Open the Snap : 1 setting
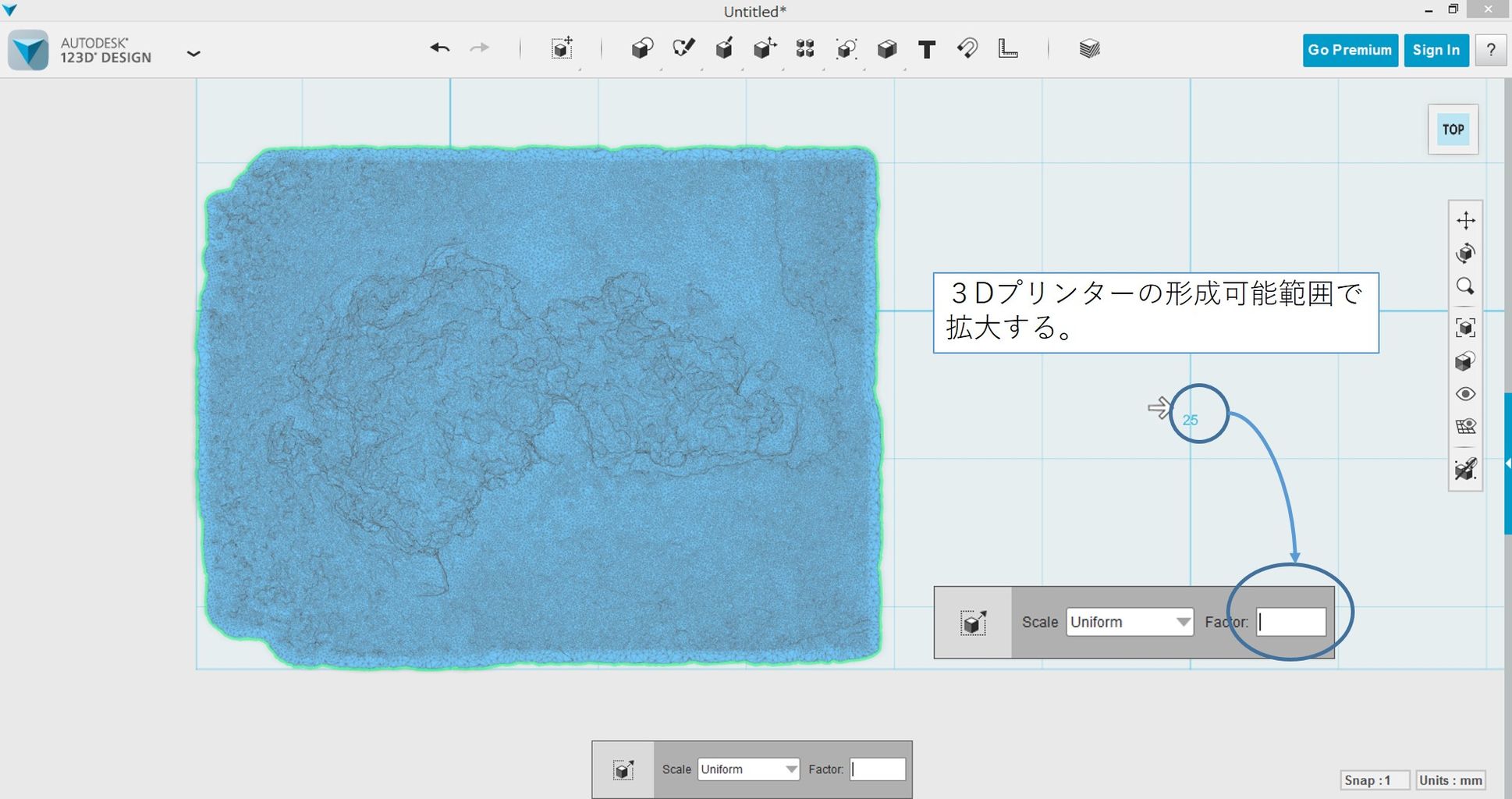The width and height of the screenshot is (1512, 799). coord(1375,780)
